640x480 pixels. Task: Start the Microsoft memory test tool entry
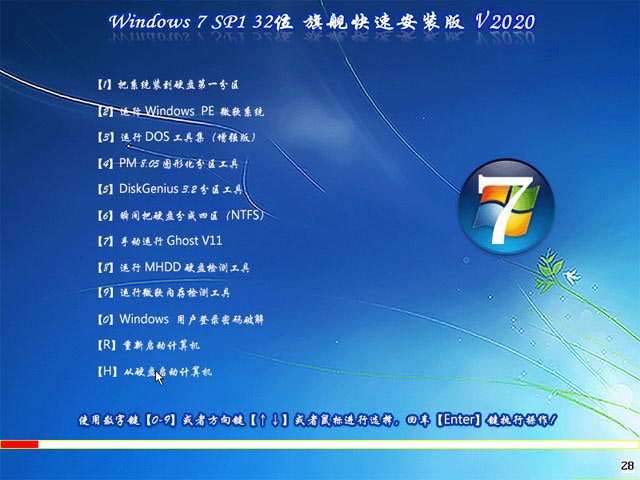pos(164,293)
